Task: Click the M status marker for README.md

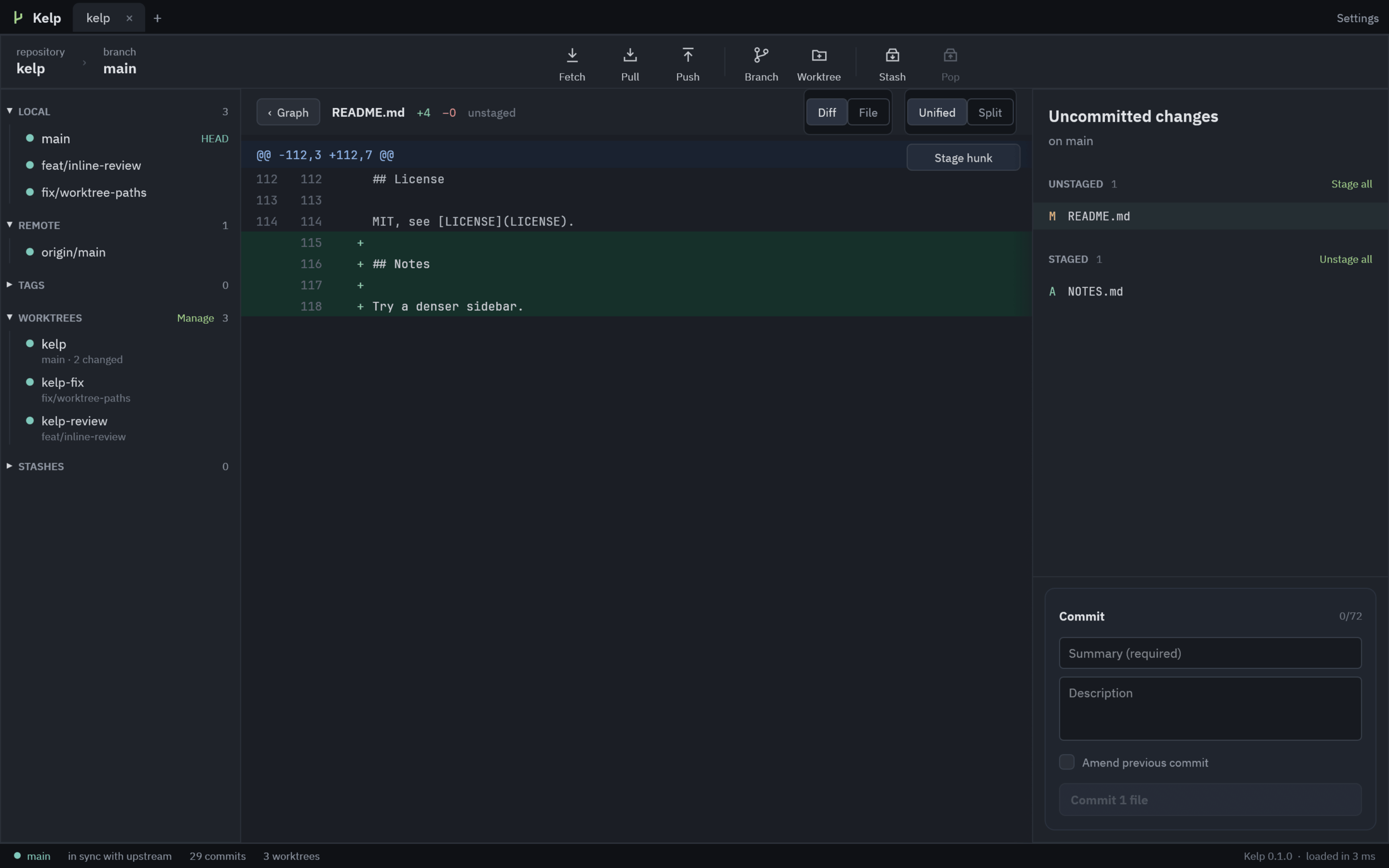Action: [x=1052, y=216]
